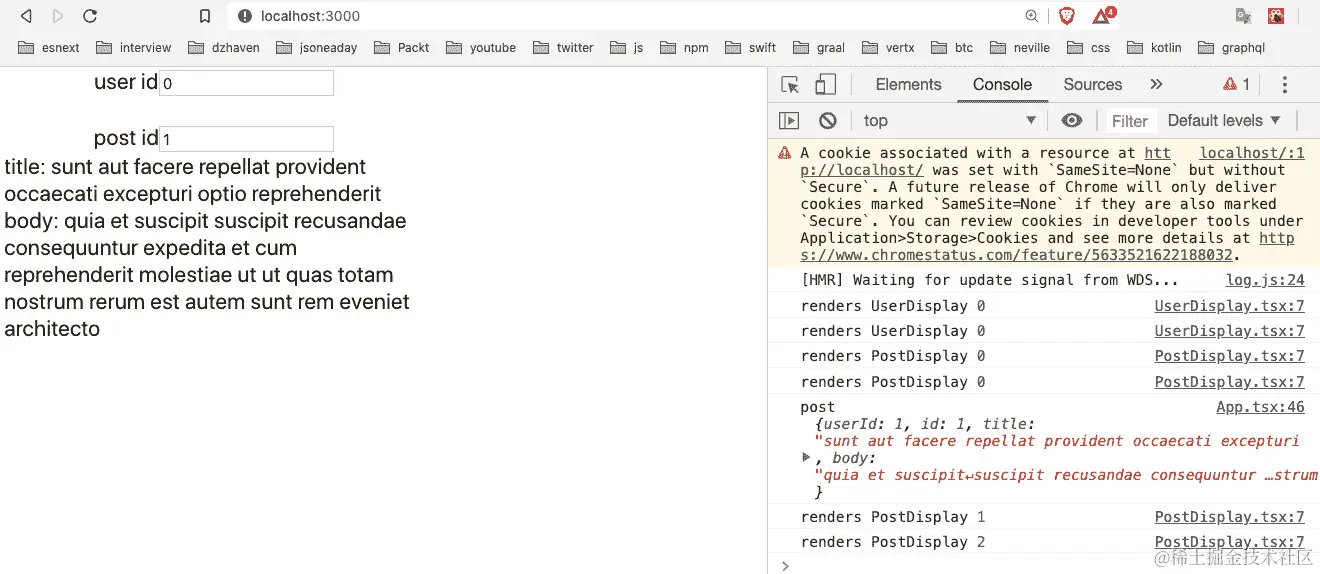Open the kotlin bookmark folder
1320x574 pixels.
click(x=1154, y=47)
